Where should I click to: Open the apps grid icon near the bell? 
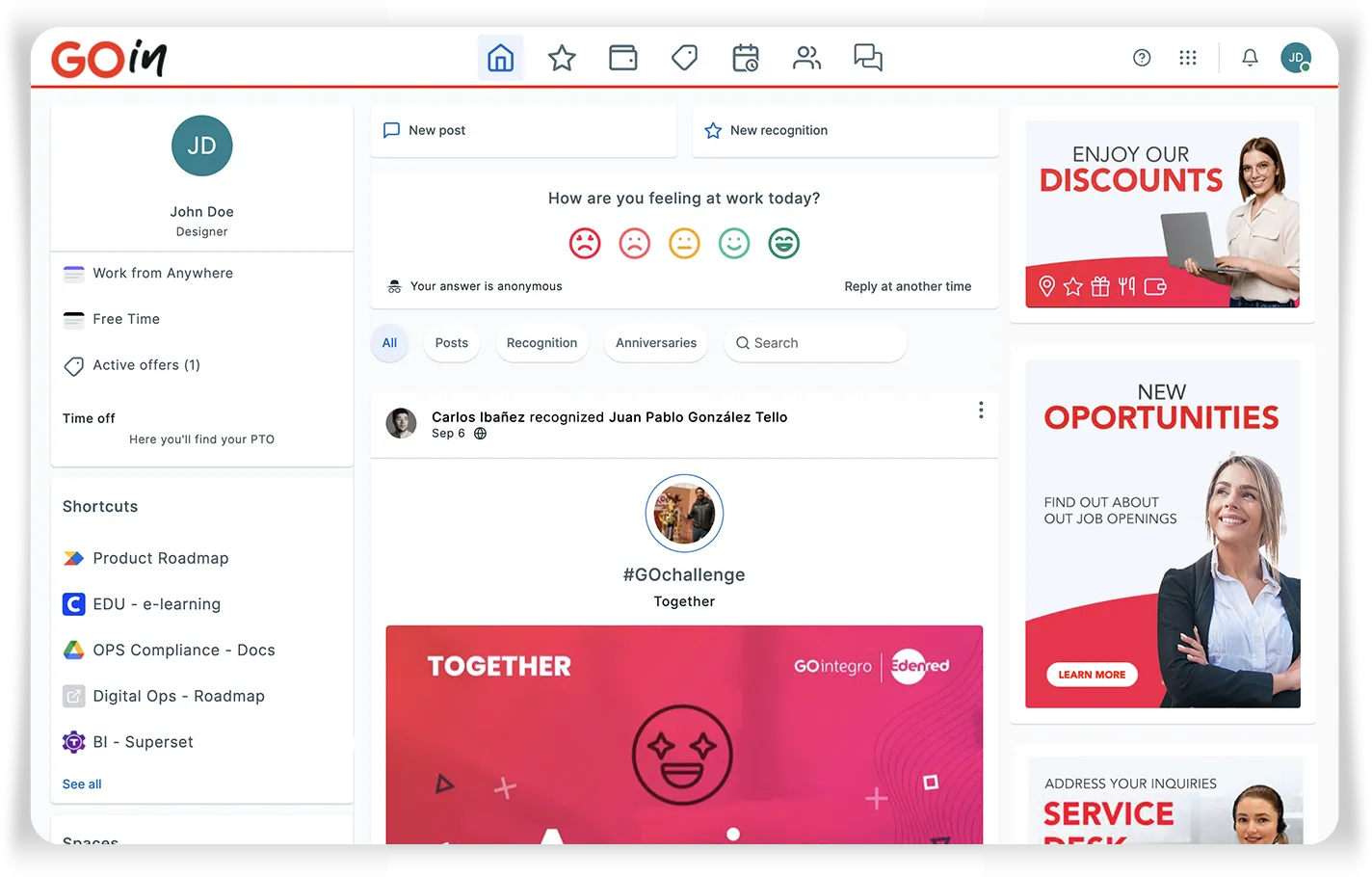[x=1188, y=58]
